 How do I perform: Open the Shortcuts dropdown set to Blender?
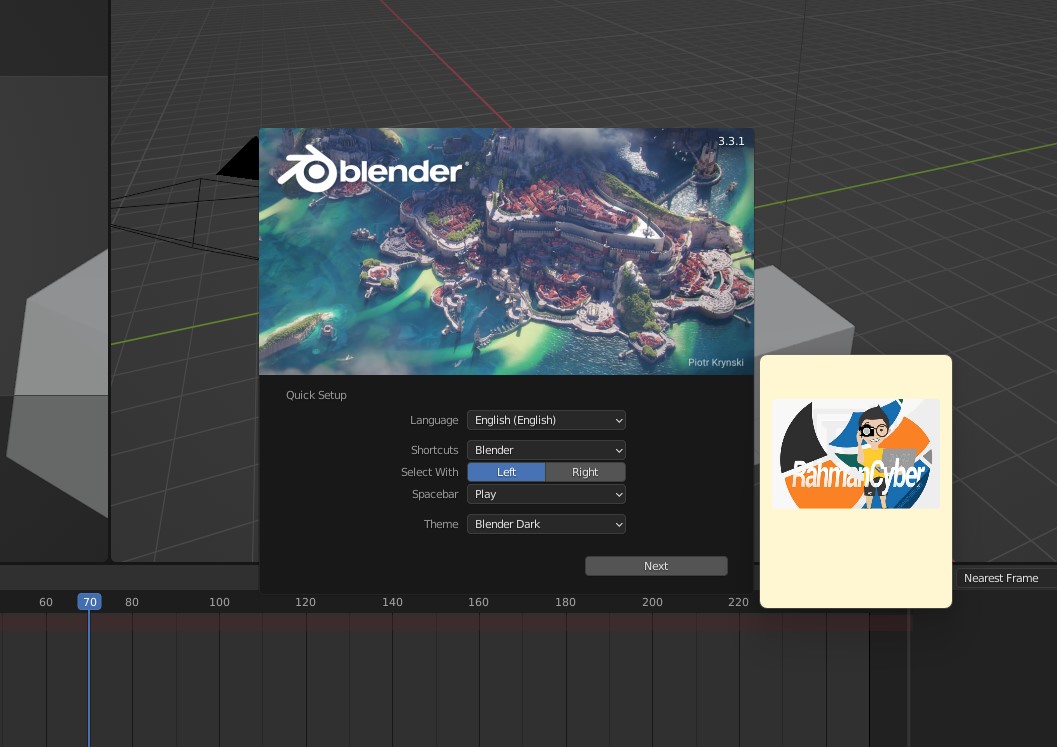click(546, 450)
